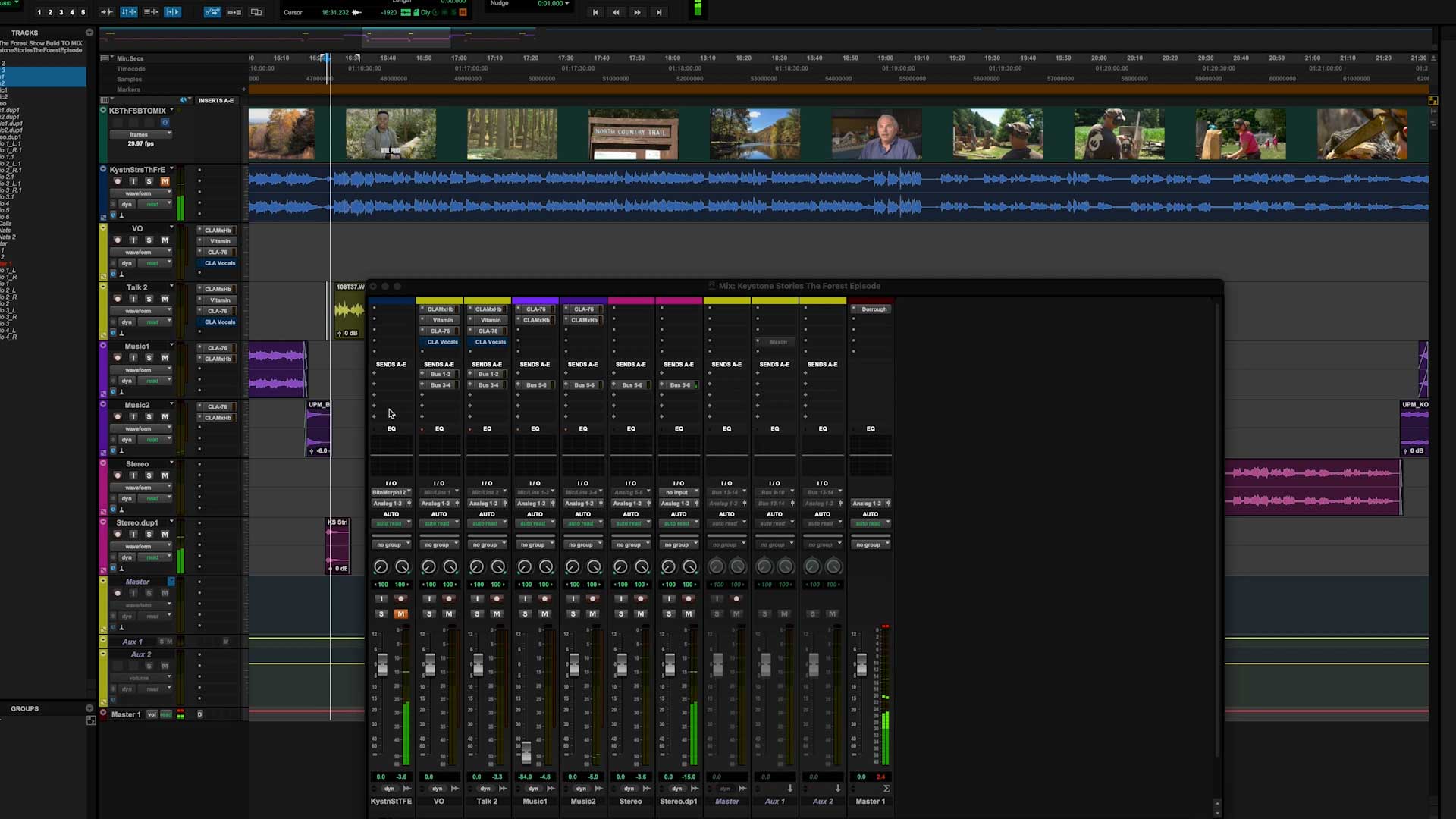
Task: Unmute KystnStrsThFrE track in Edit window
Action: pyautogui.click(x=165, y=181)
